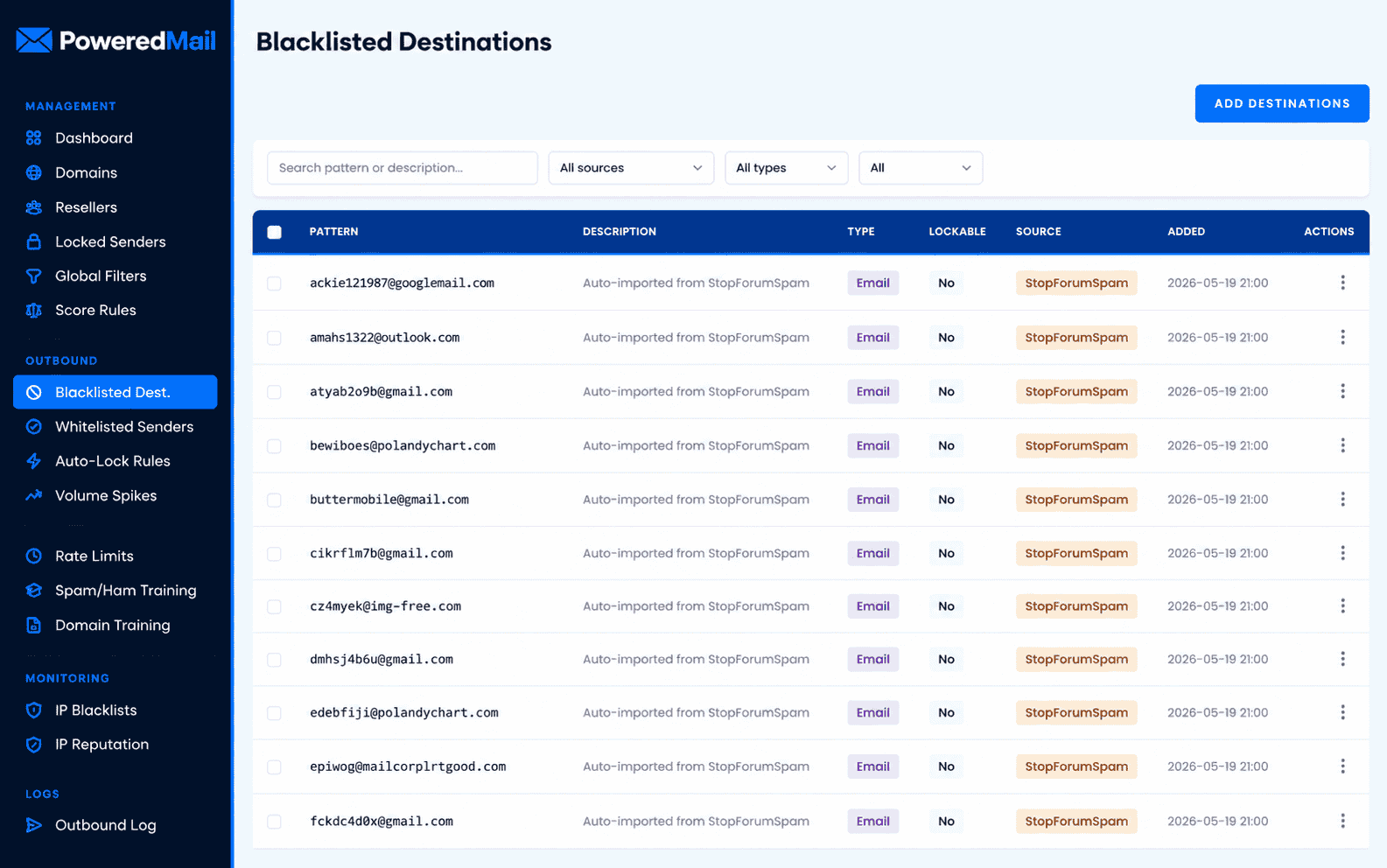This screenshot has height=868, width=1387.
Task: Click the Pattern column header
Action: point(333,232)
